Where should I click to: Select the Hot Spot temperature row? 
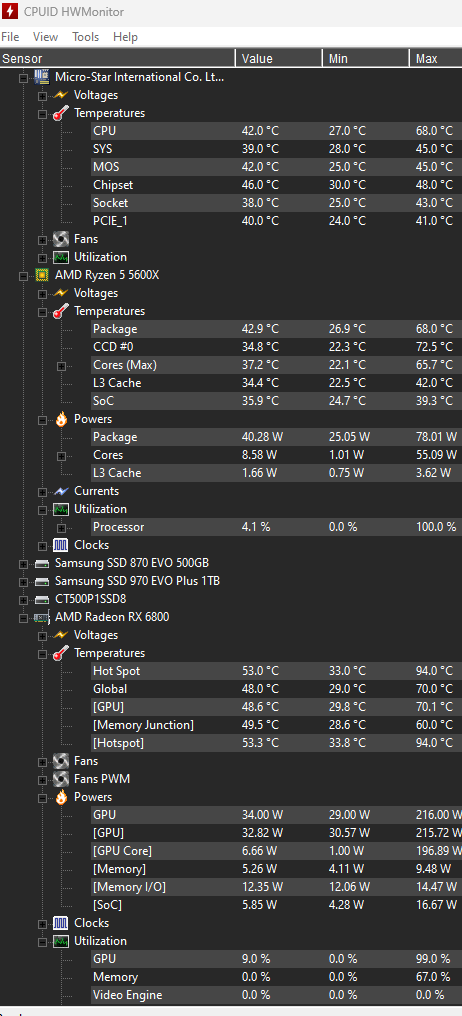[x=277, y=671]
